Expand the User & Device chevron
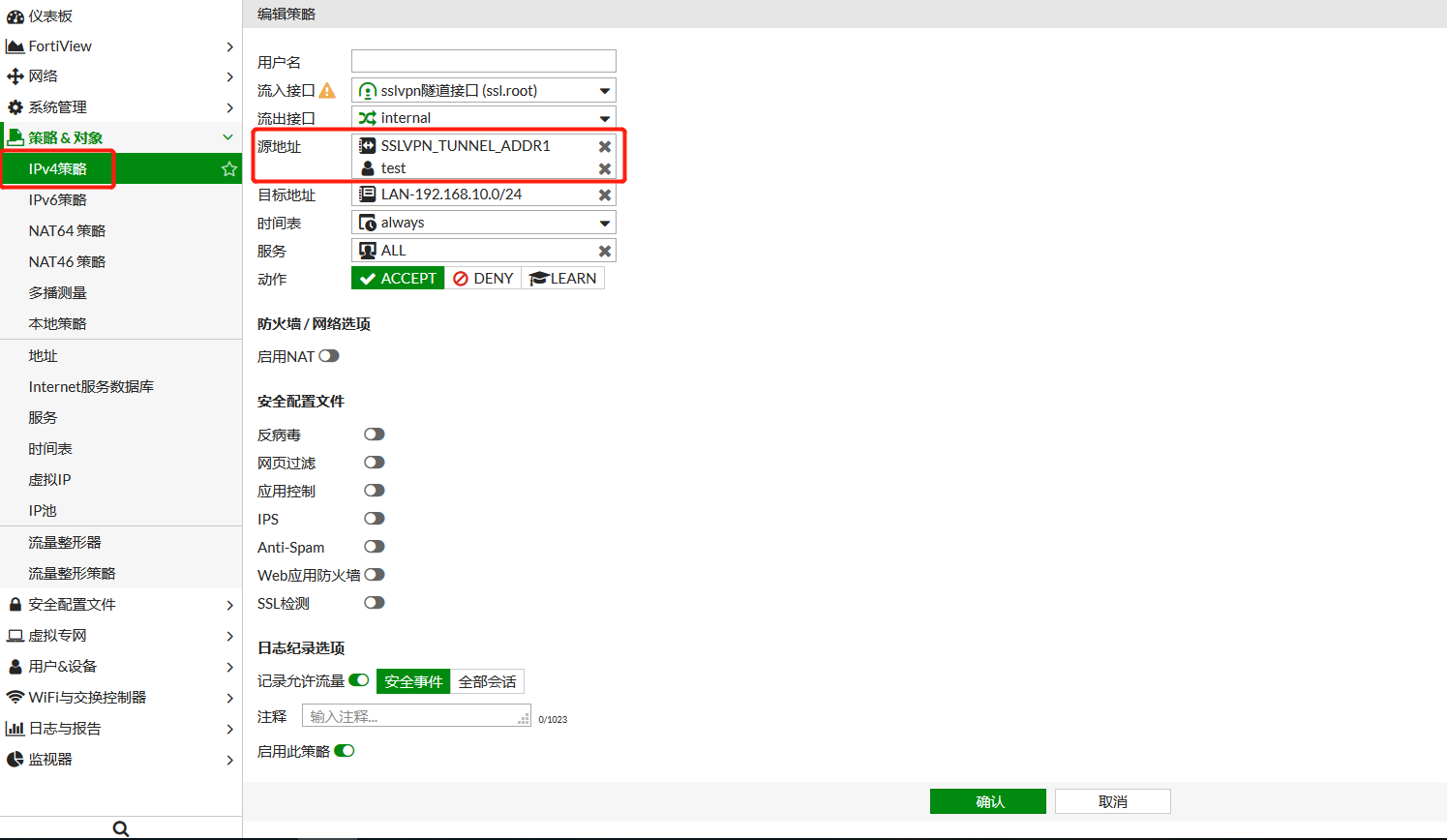The image size is (1447, 840). point(229,667)
